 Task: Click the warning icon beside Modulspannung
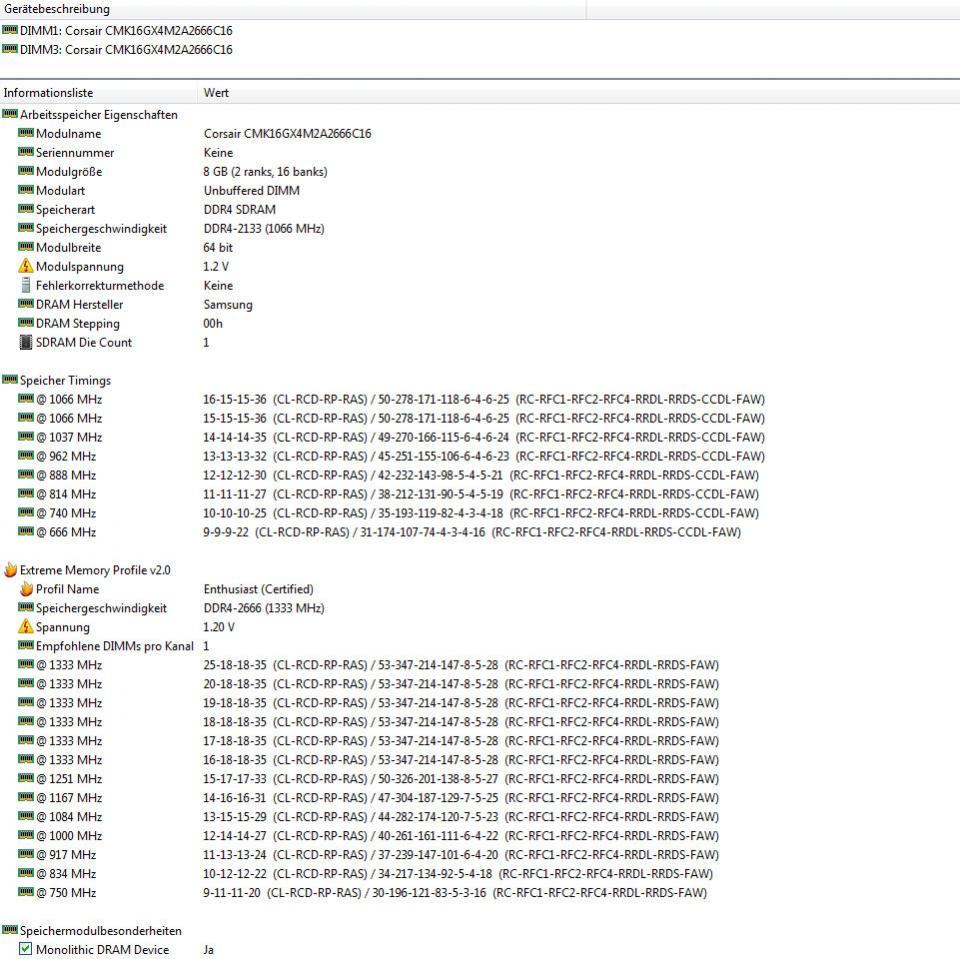click(x=26, y=266)
